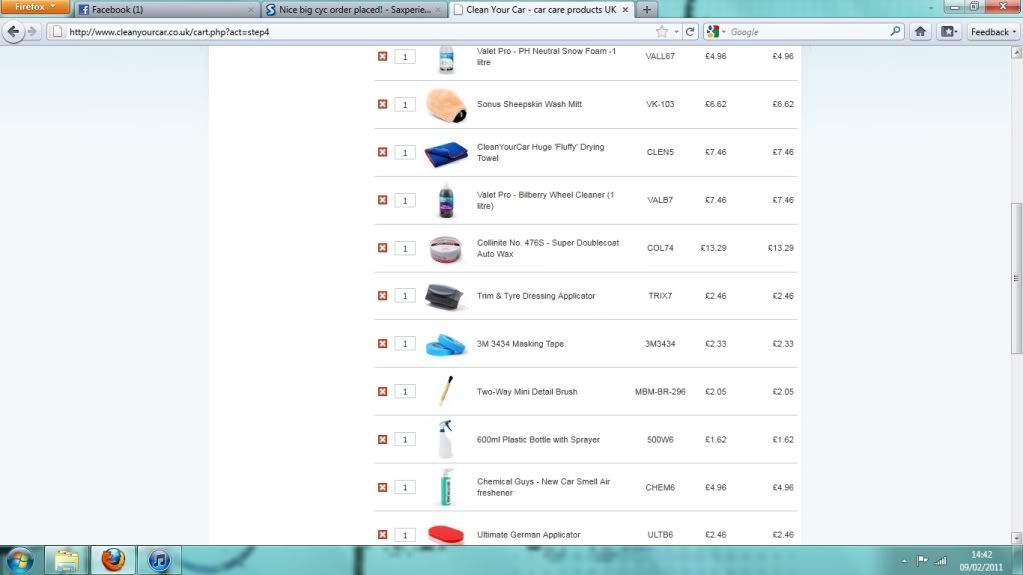Close the Facebook tab
The width and height of the screenshot is (1023, 575).
(251, 10)
